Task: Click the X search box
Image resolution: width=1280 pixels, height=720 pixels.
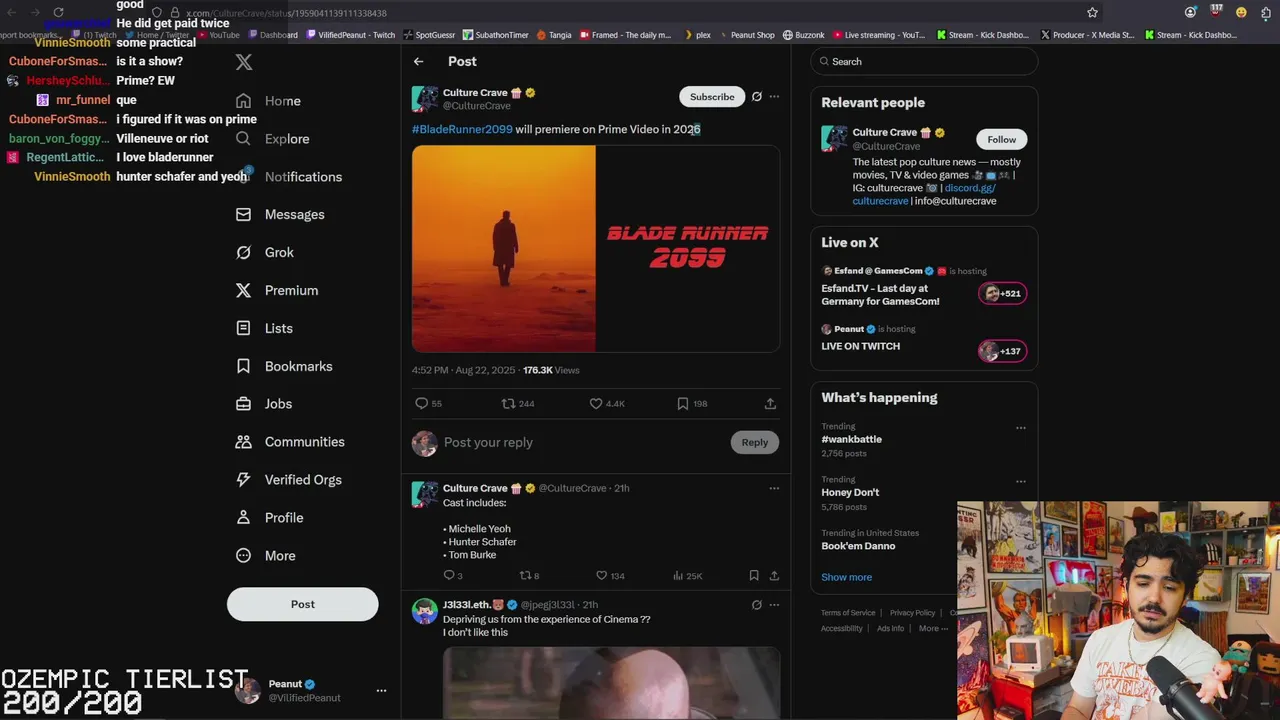Action: point(924,61)
